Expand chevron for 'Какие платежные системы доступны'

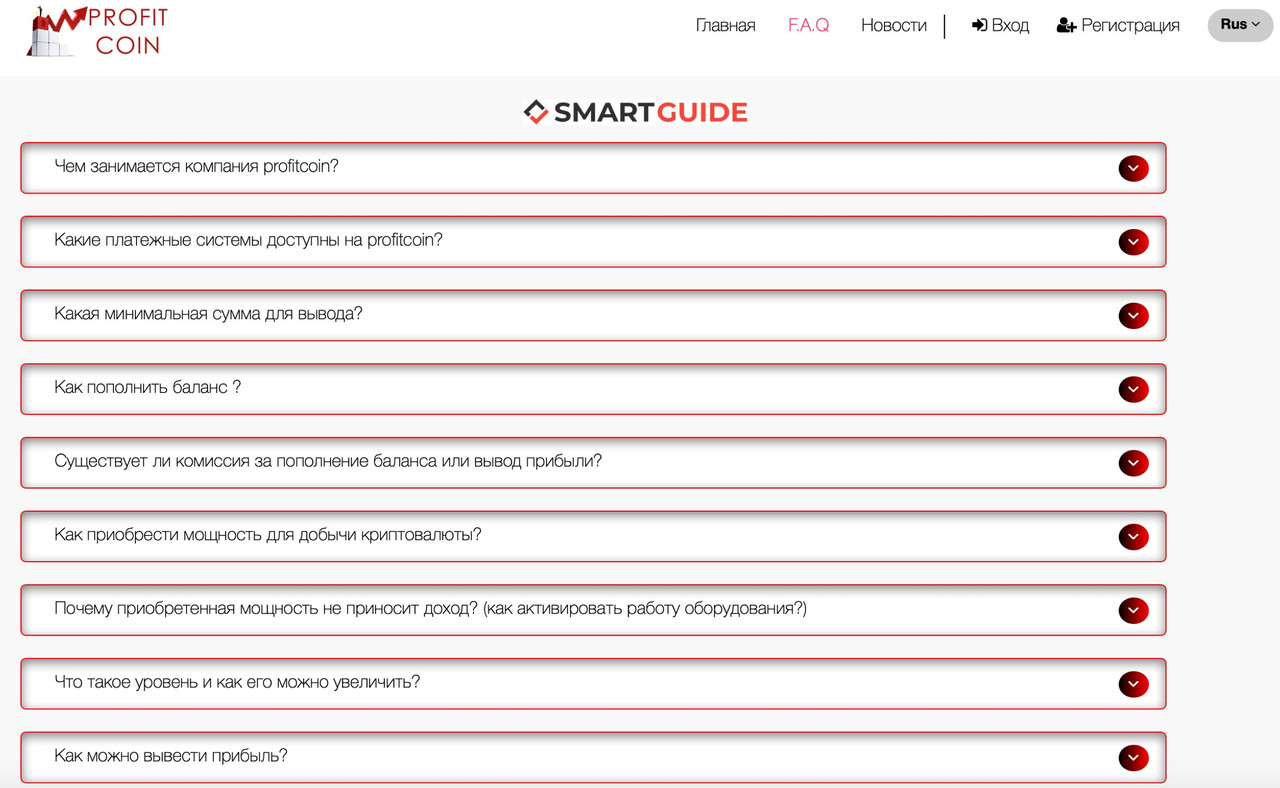point(1133,242)
